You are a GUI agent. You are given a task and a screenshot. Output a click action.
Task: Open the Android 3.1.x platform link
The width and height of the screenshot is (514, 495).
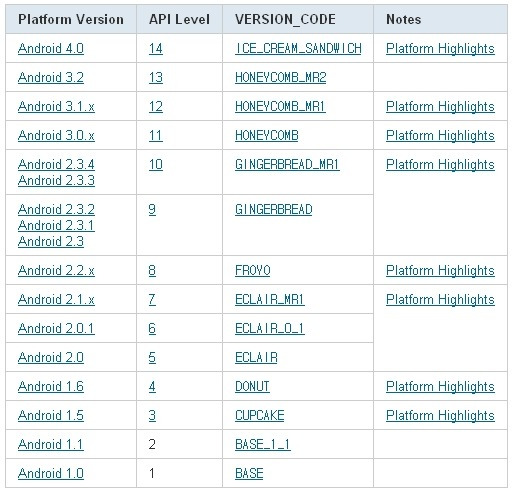56,107
